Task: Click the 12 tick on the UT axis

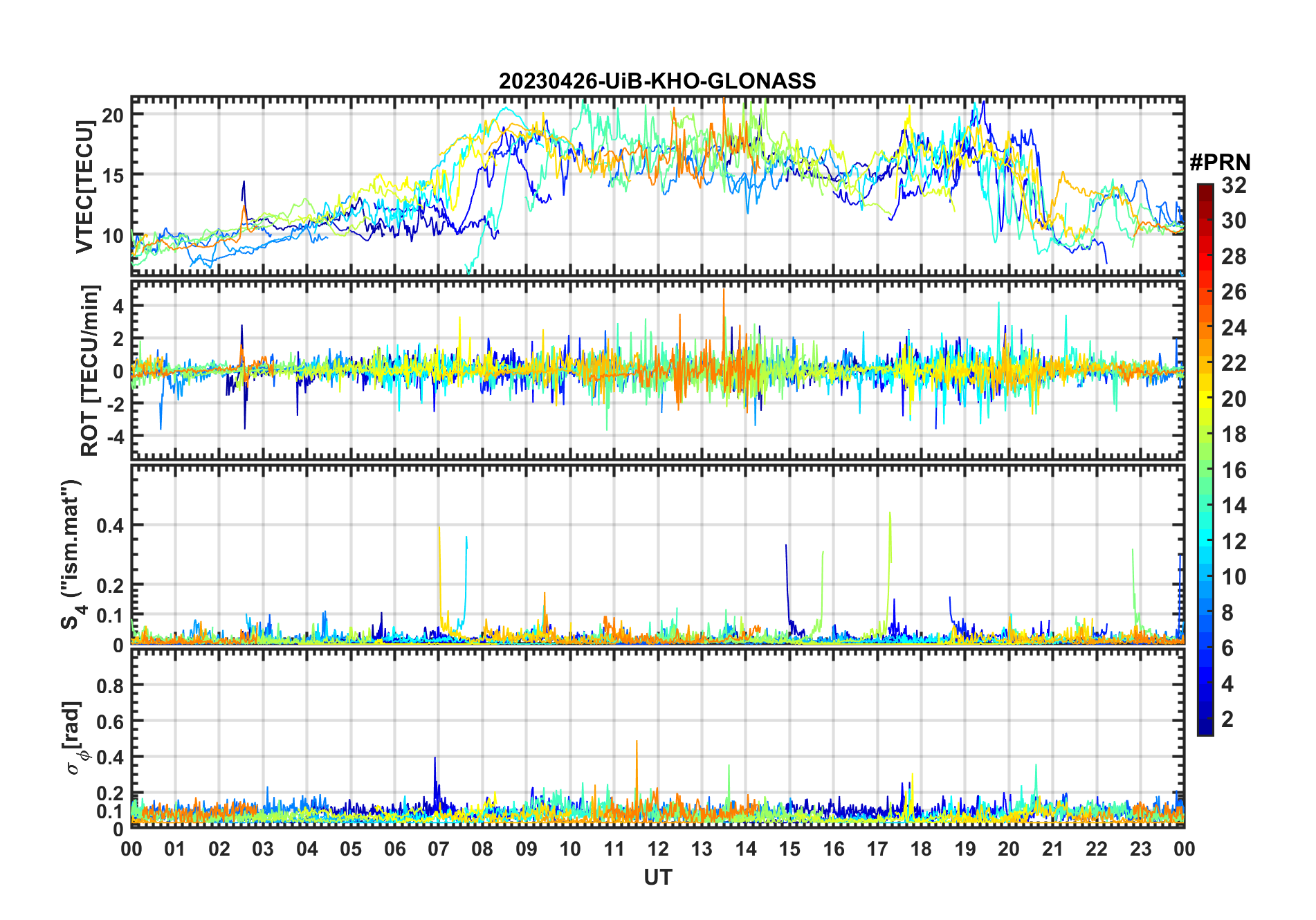Action: click(x=657, y=849)
